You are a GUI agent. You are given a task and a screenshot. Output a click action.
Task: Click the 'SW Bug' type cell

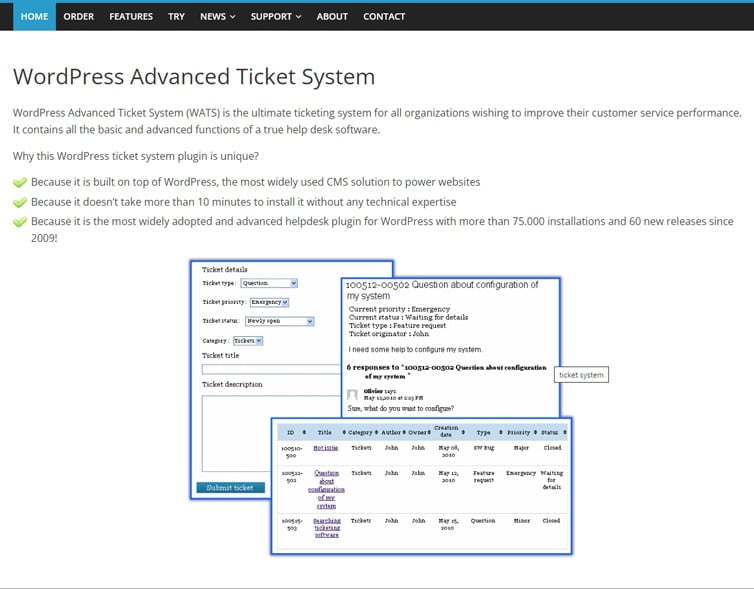484,448
